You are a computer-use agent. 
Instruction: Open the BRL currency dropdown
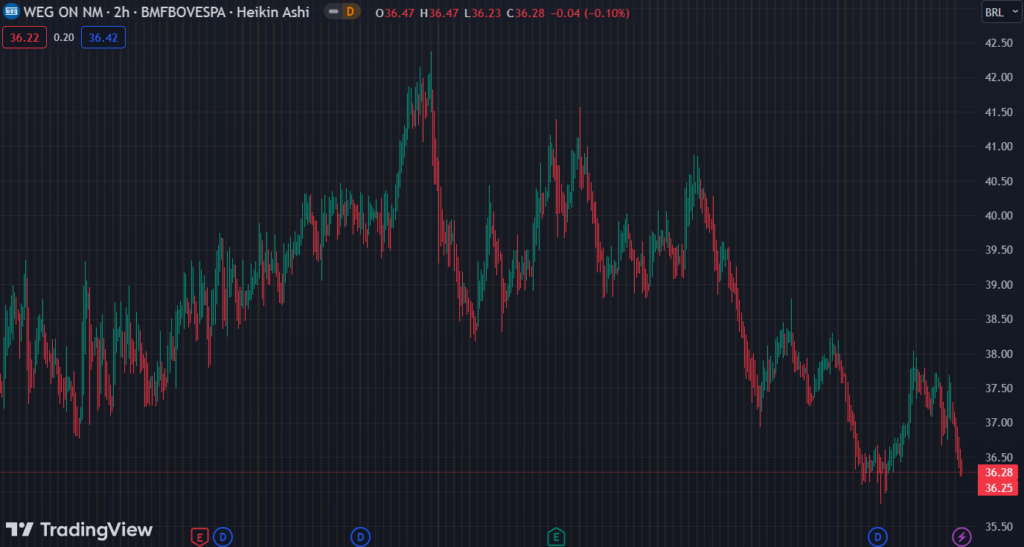point(1001,12)
